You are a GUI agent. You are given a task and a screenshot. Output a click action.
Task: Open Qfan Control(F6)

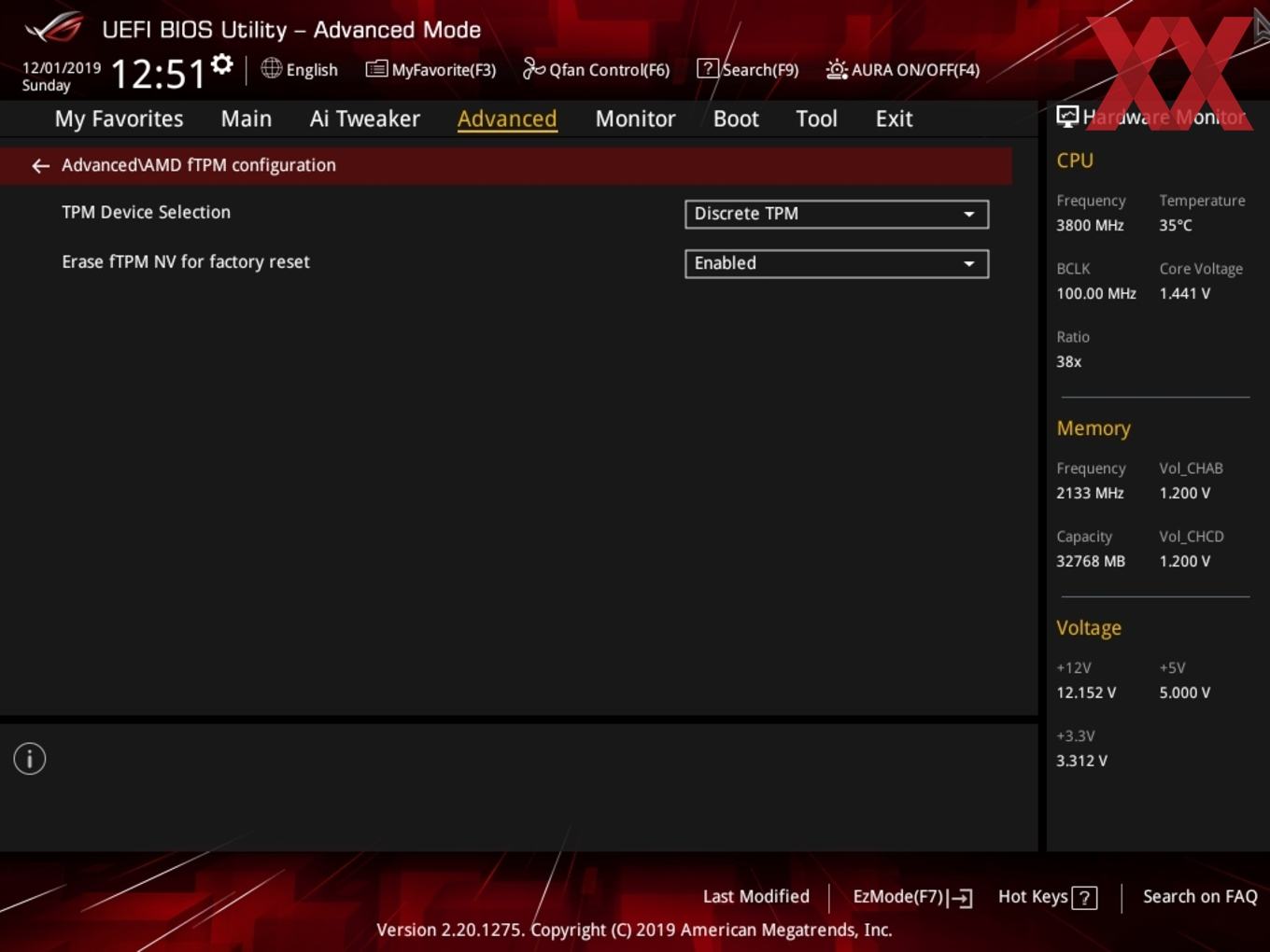click(596, 69)
